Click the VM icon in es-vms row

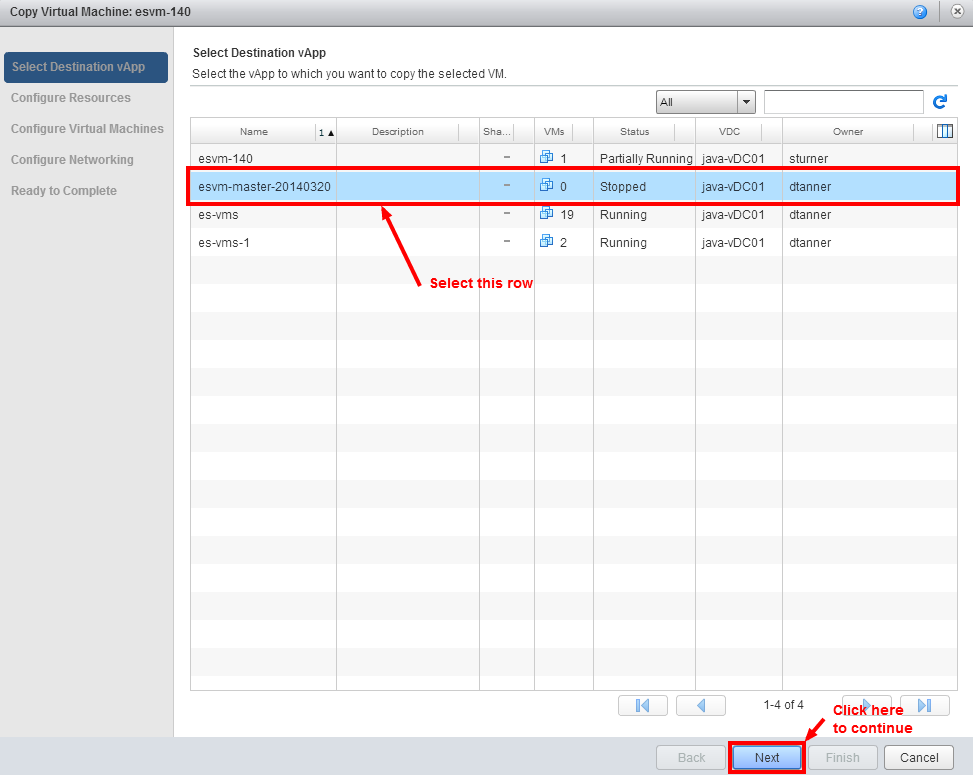click(547, 214)
